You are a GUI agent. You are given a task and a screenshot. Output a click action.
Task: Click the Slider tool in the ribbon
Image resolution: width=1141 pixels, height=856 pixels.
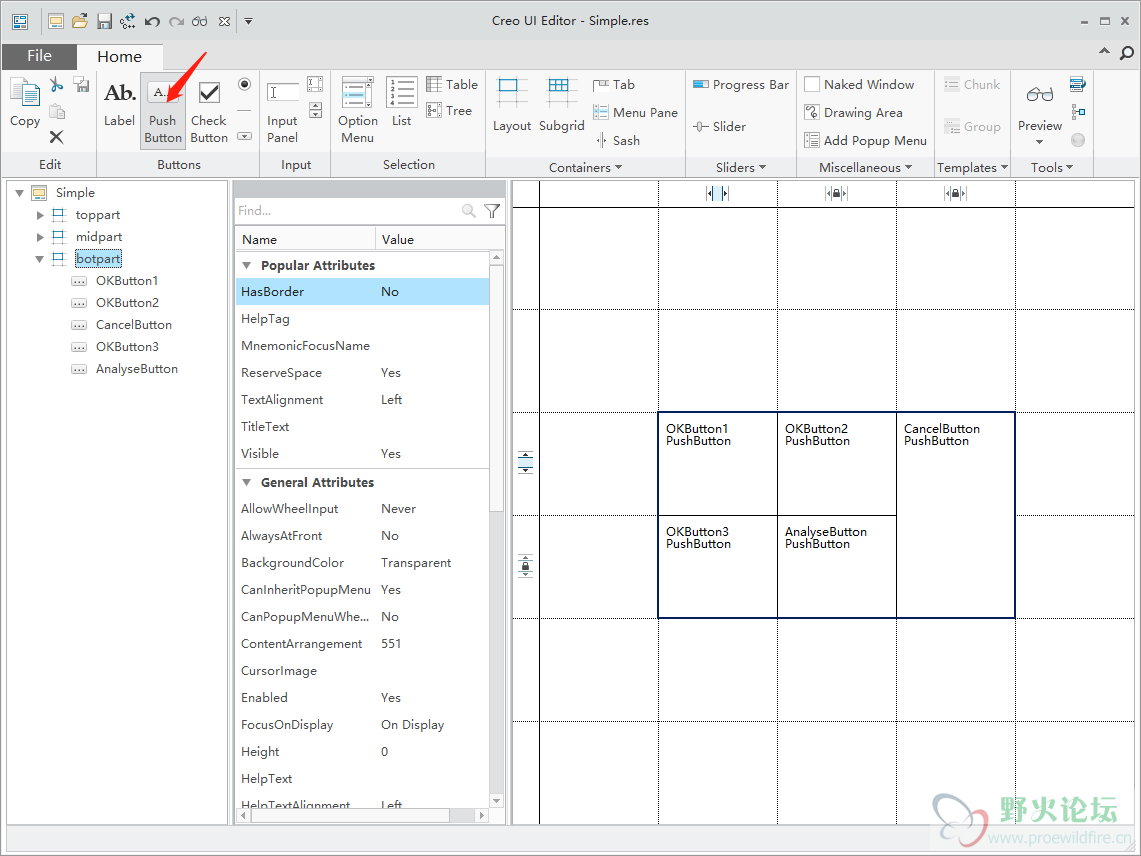[720, 127]
